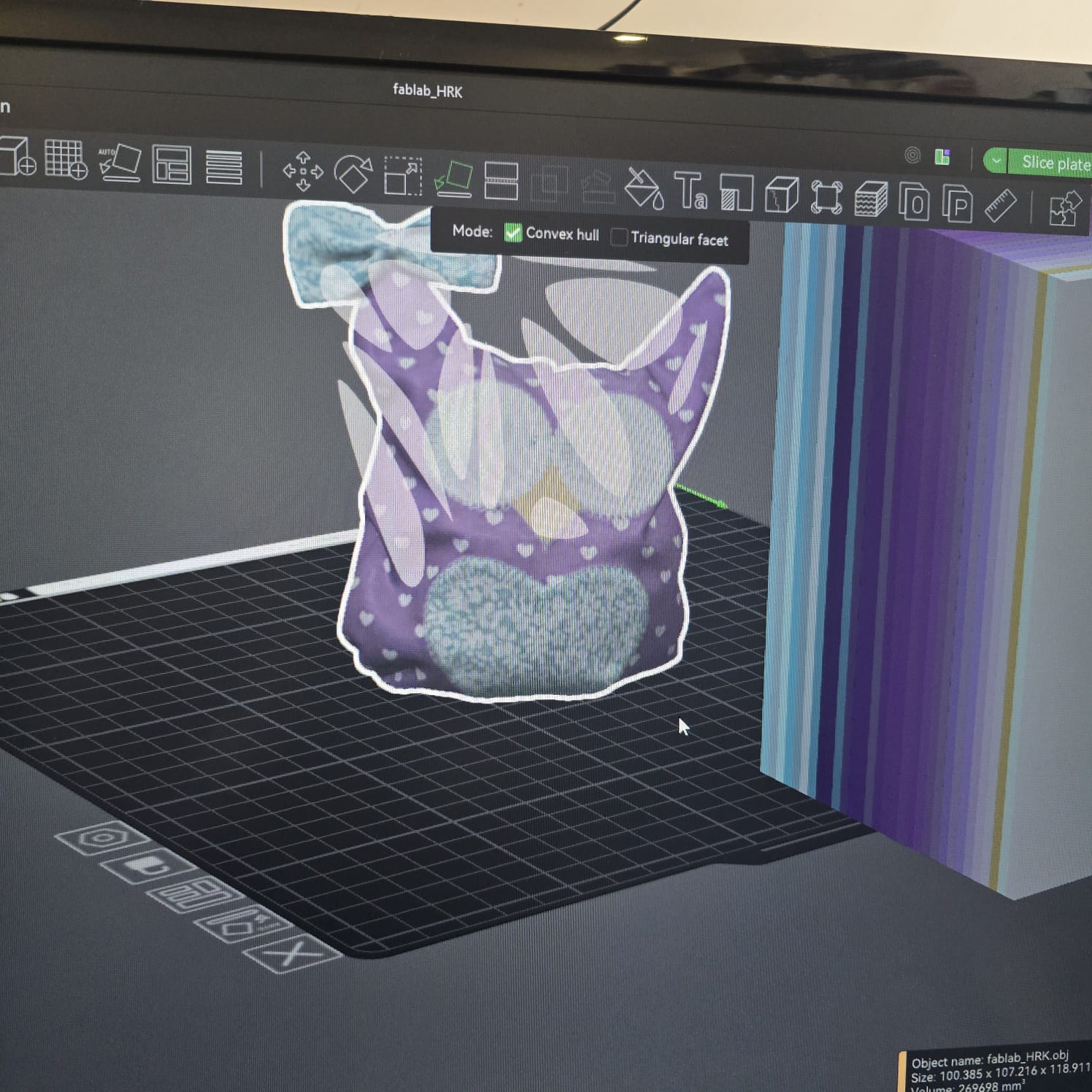Image resolution: width=1092 pixels, height=1092 pixels.
Task: Click the Add model cube icon
Action: 17,156
